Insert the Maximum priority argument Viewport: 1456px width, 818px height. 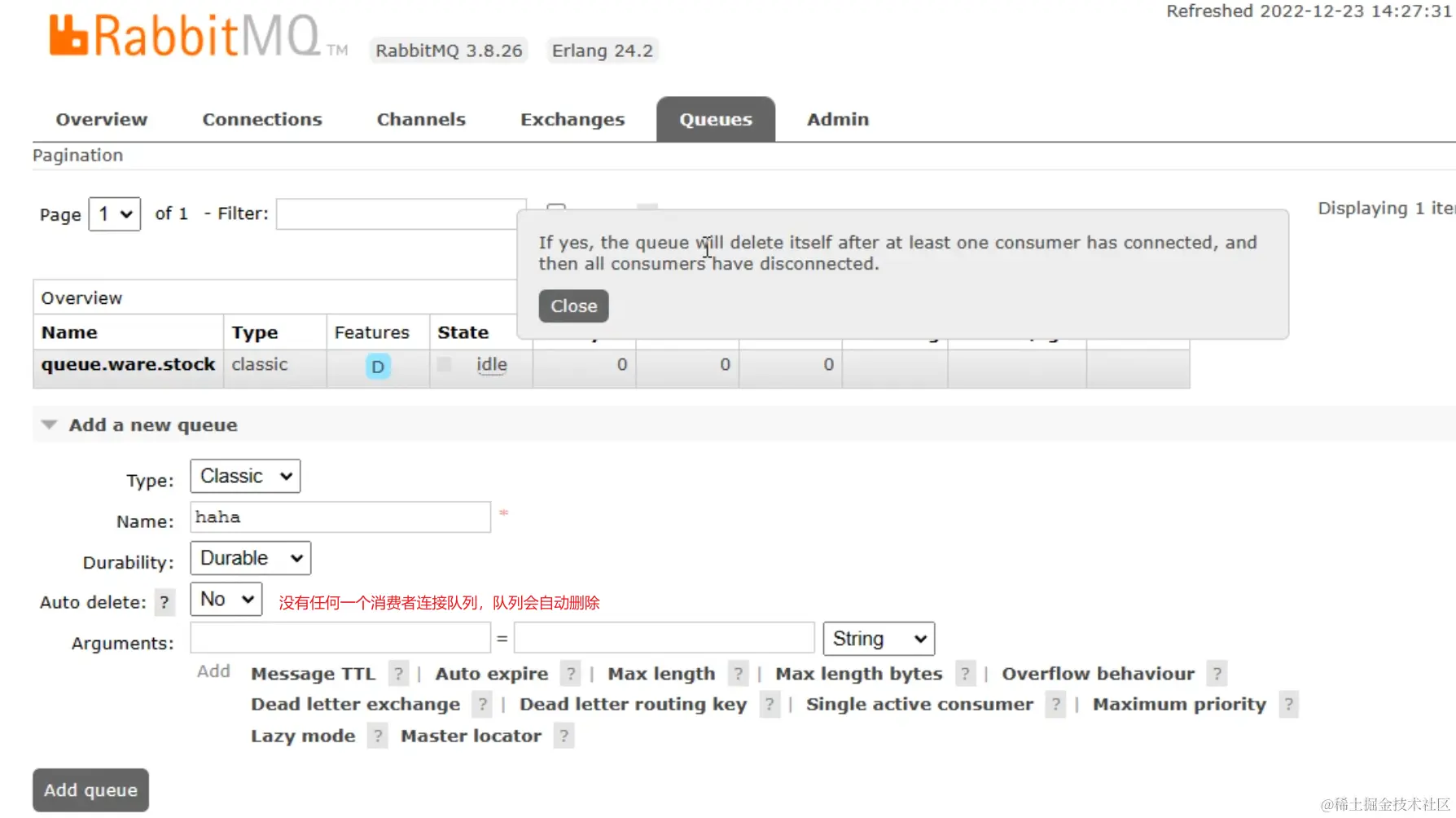(1180, 704)
